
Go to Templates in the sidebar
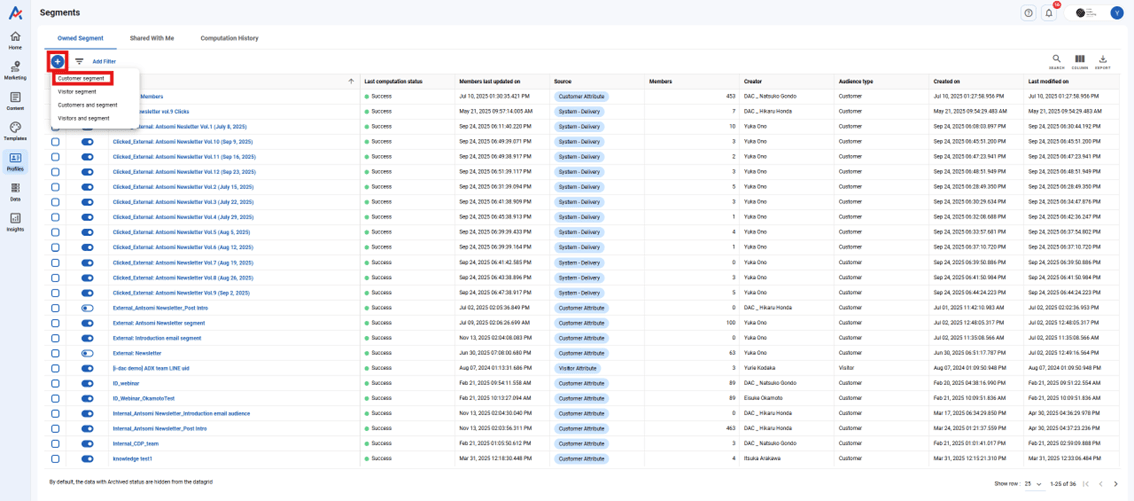[x=15, y=131]
